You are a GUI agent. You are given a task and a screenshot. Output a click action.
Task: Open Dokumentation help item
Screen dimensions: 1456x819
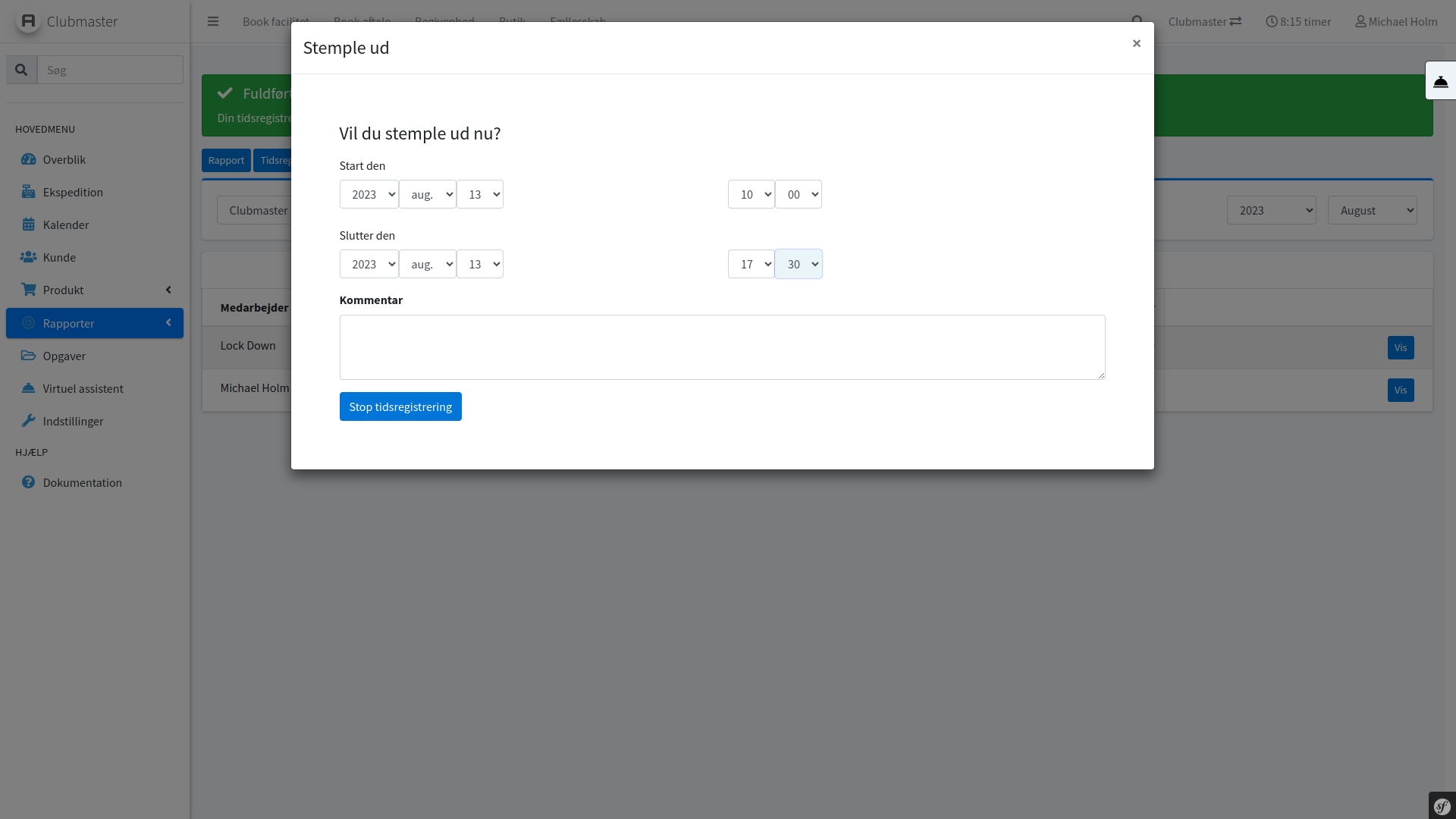pyautogui.click(x=82, y=482)
